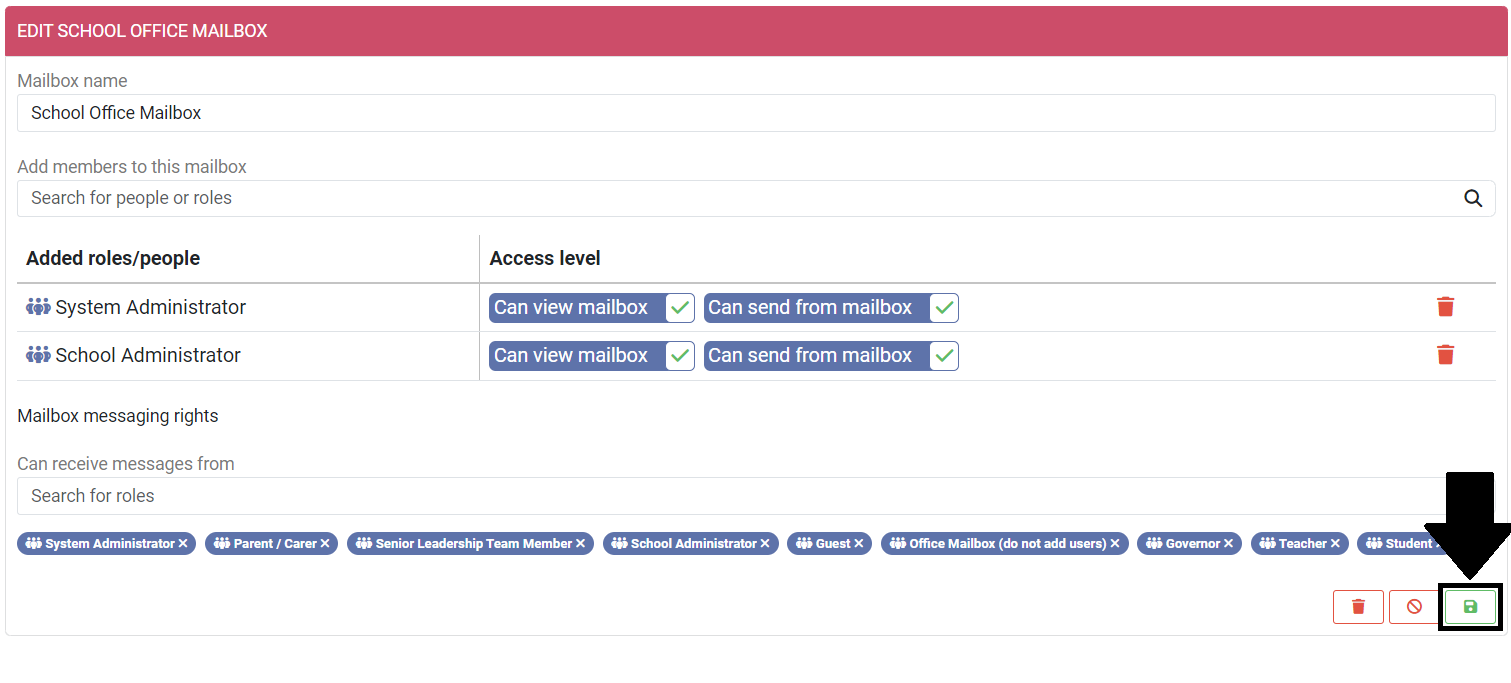Image resolution: width=1511 pixels, height=683 pixels.
Task: Remove the Parent / Carer role tag
Action: pos(325,544)
